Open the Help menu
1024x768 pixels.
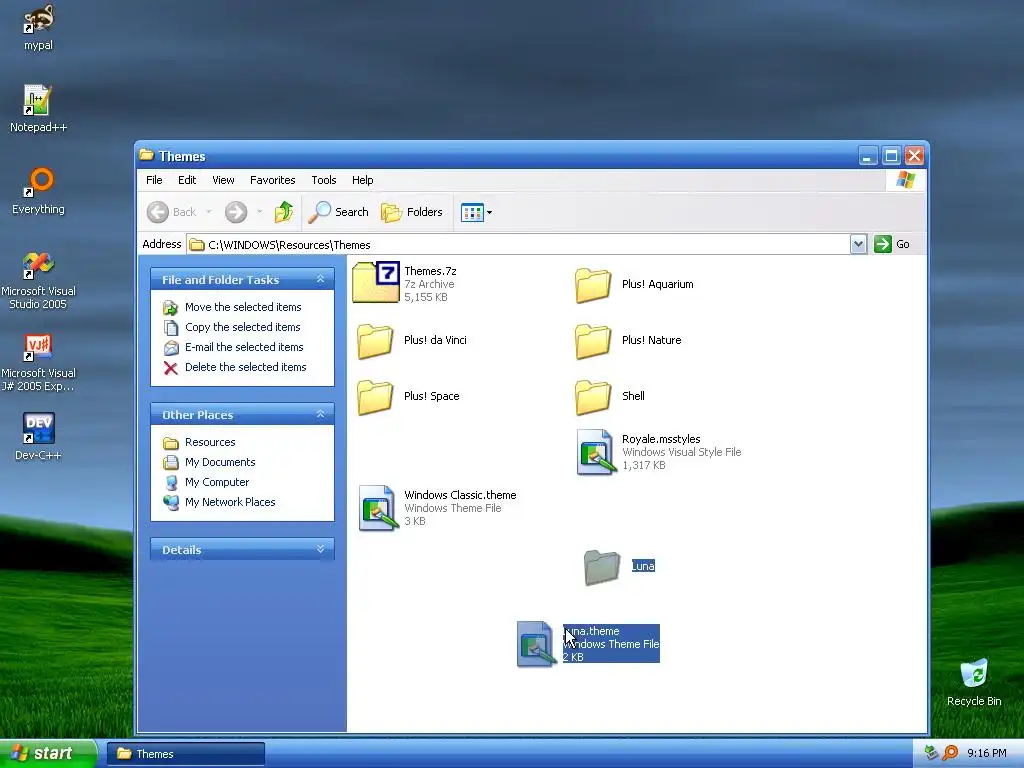[362, 180]
